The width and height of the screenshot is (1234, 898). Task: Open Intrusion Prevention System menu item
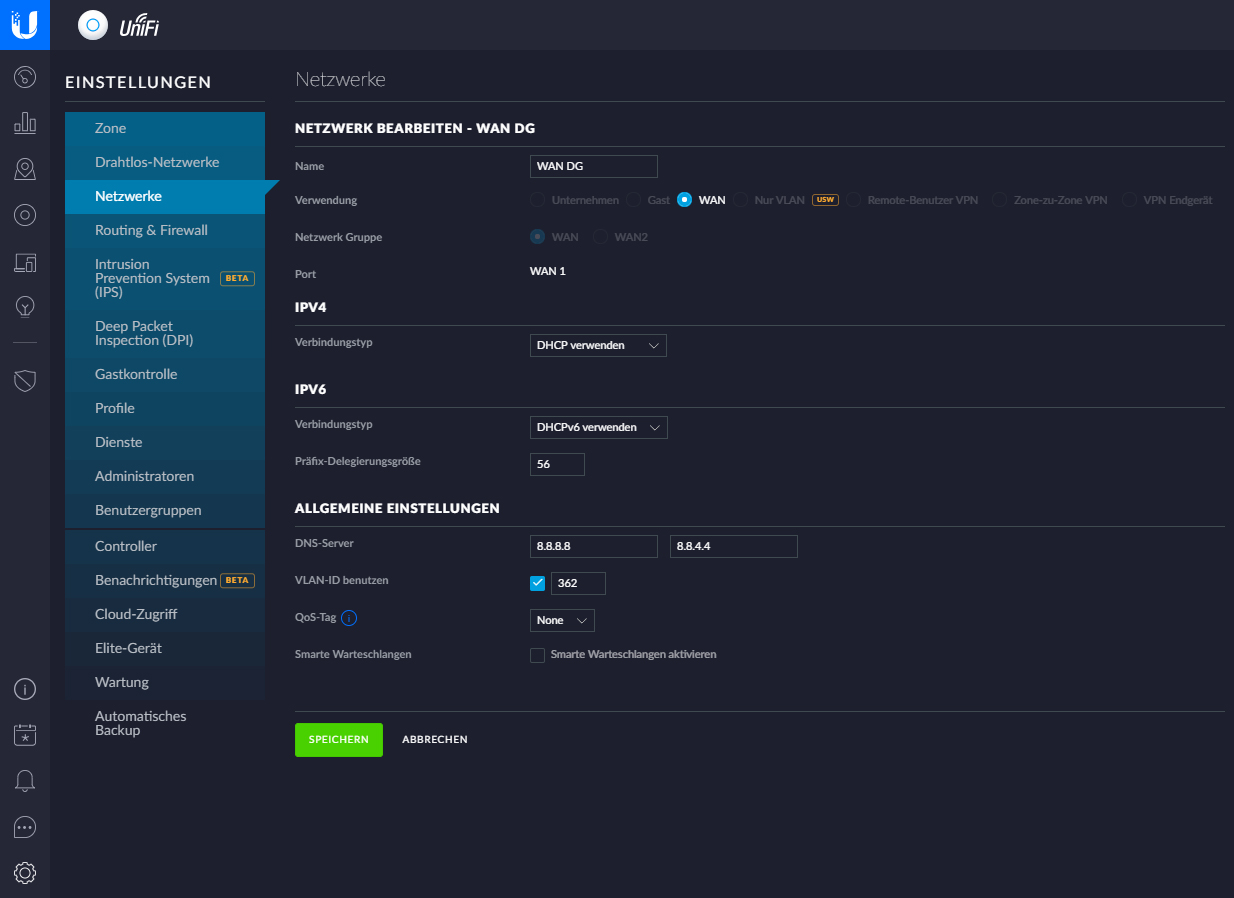pos(165,278)
